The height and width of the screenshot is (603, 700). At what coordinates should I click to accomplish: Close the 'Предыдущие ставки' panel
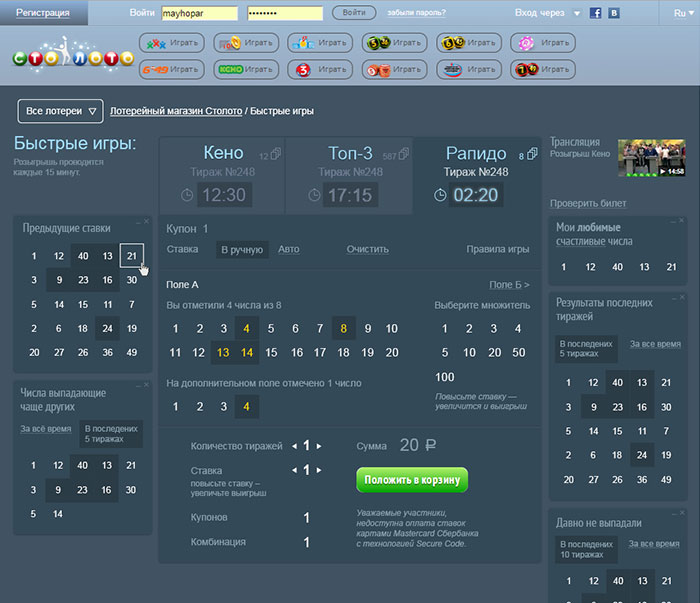[x=146, y=221]
